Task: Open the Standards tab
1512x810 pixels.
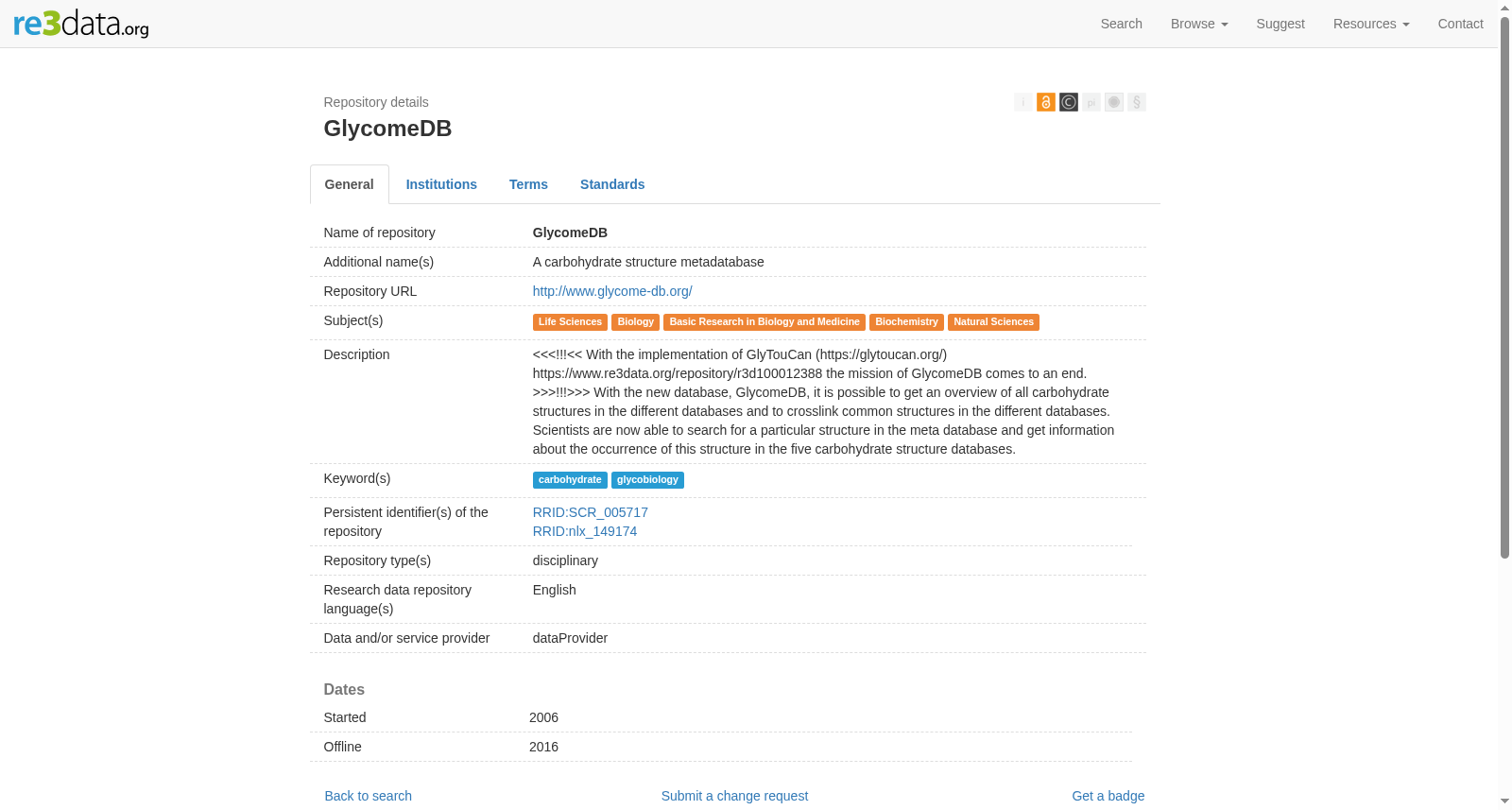Action: 612,184
